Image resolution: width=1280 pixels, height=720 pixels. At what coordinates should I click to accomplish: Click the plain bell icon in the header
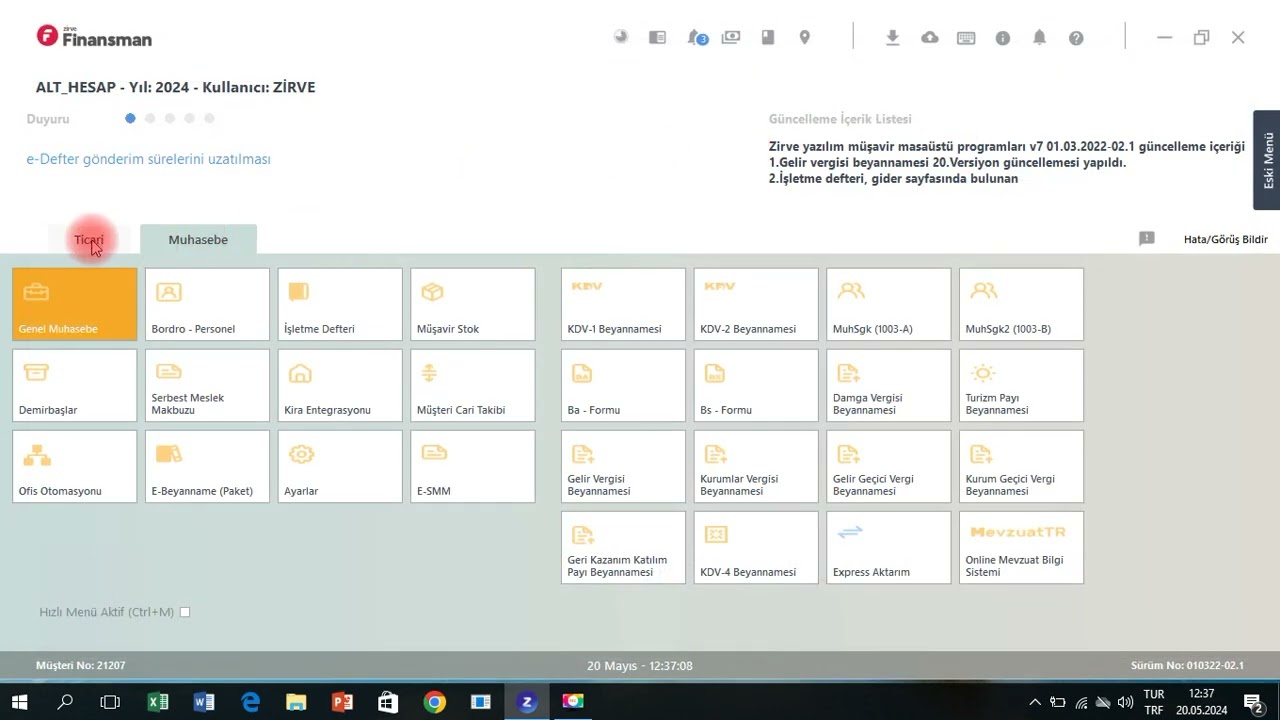tap(1039, 37)
